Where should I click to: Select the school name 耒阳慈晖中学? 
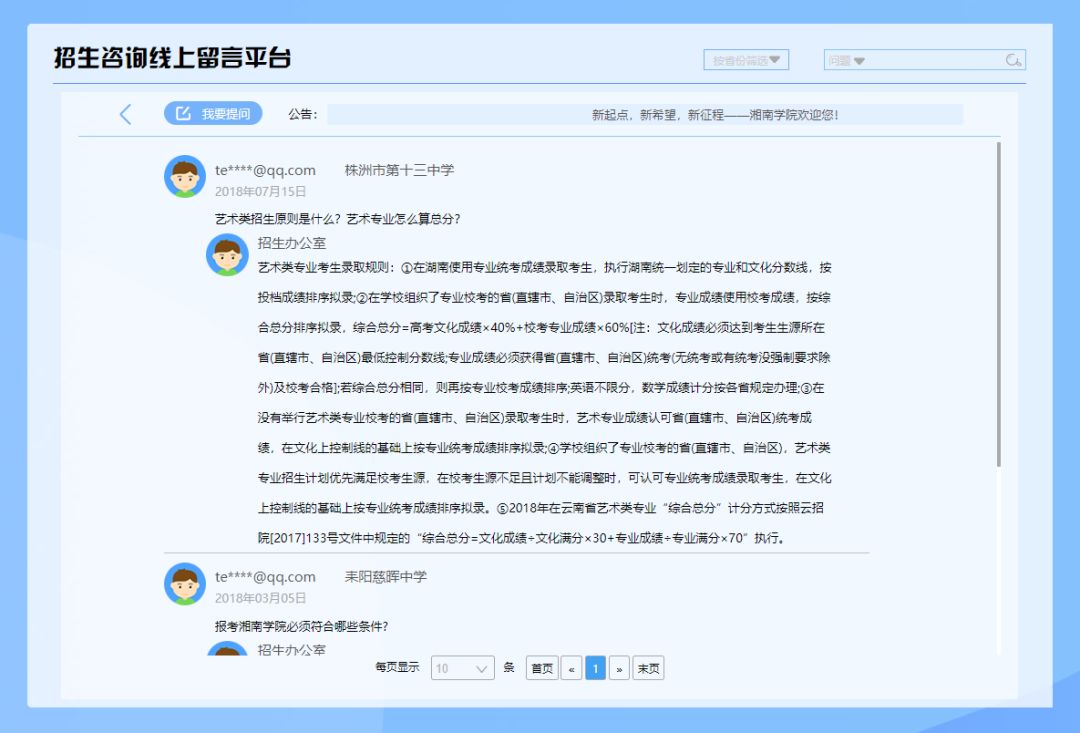[x=386, y=577]
